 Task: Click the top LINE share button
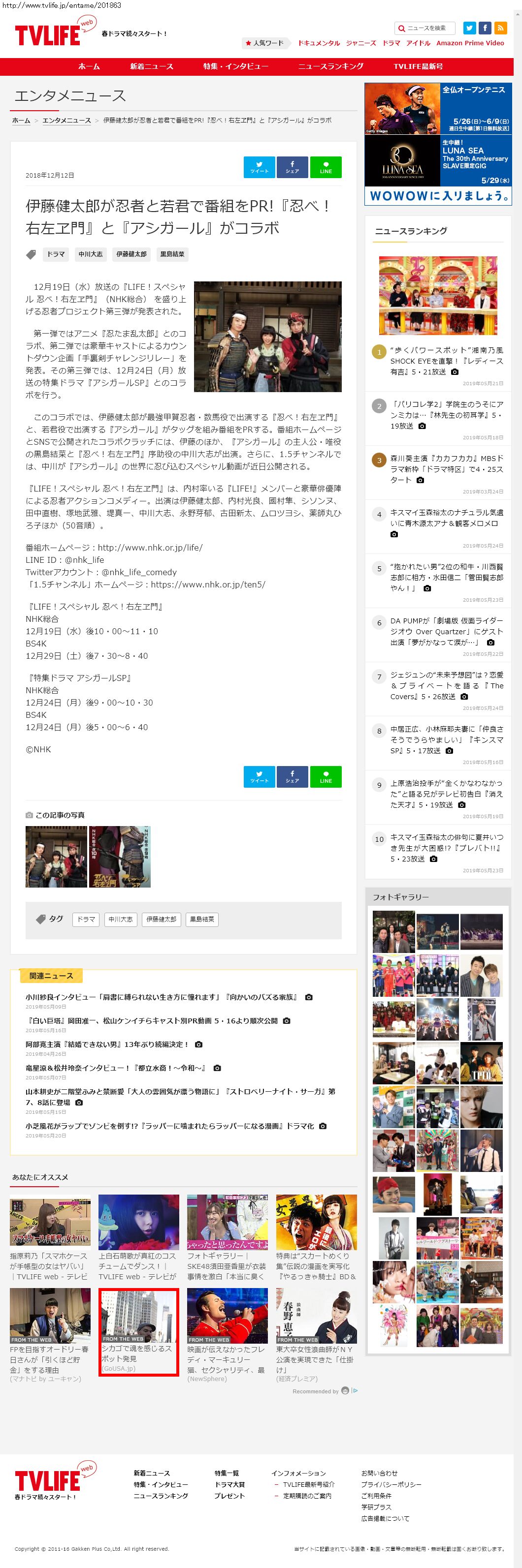click(326, 167)
